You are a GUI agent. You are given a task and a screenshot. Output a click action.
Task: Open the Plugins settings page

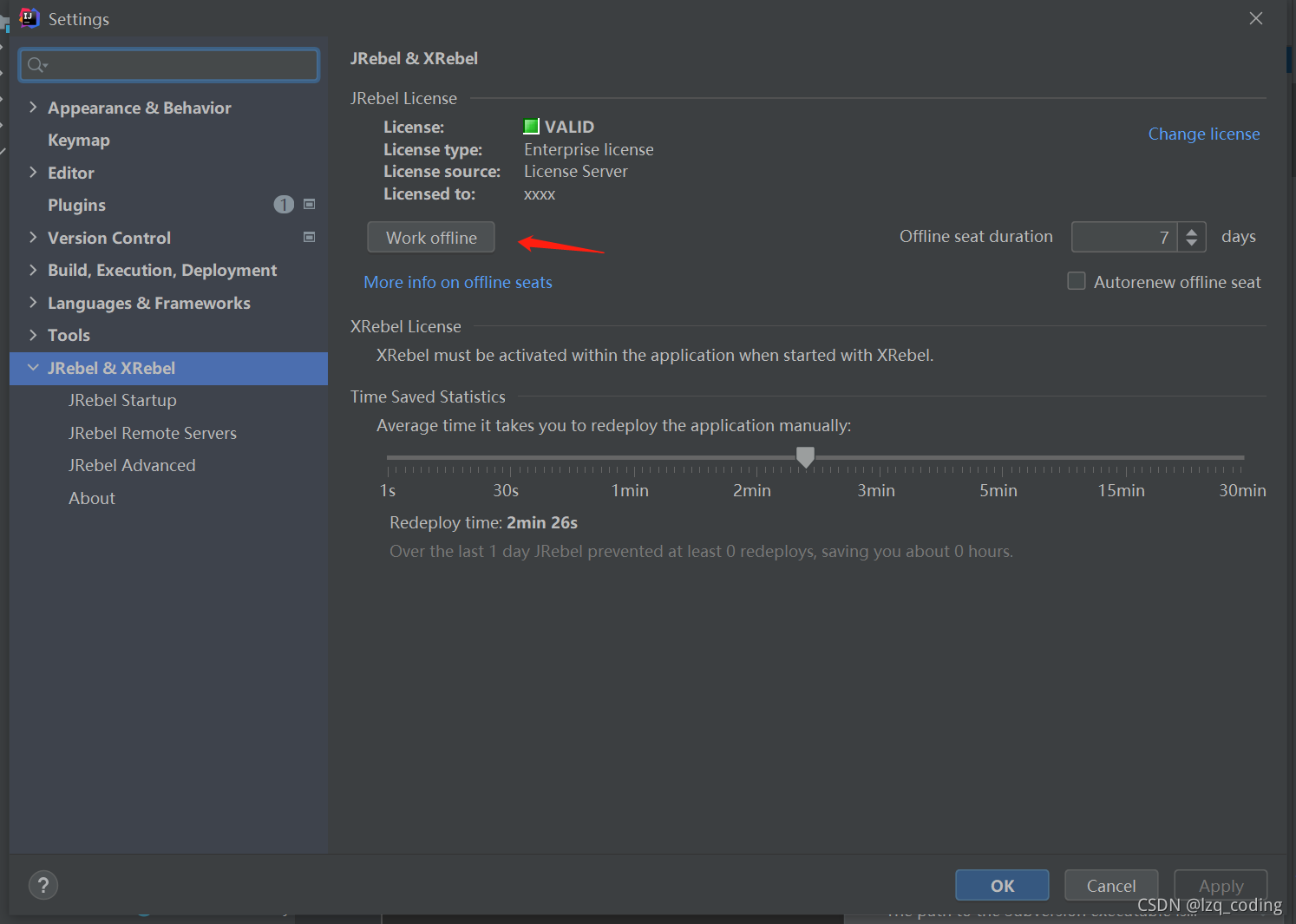pyautogui.click(x=76, y=205)
